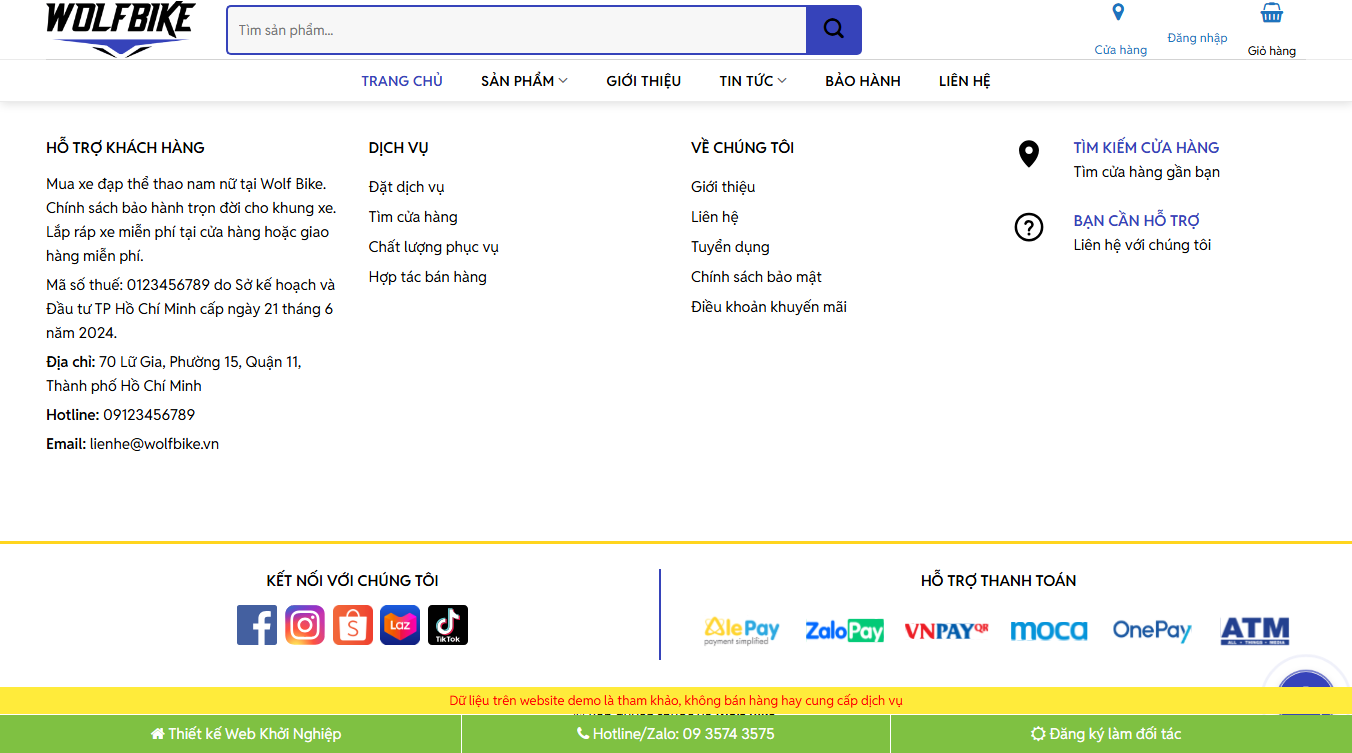This screenshot has width=1352, height=753.
Task: Expand the Sản phẩm menu chevron
Action: tap(563, 81)
